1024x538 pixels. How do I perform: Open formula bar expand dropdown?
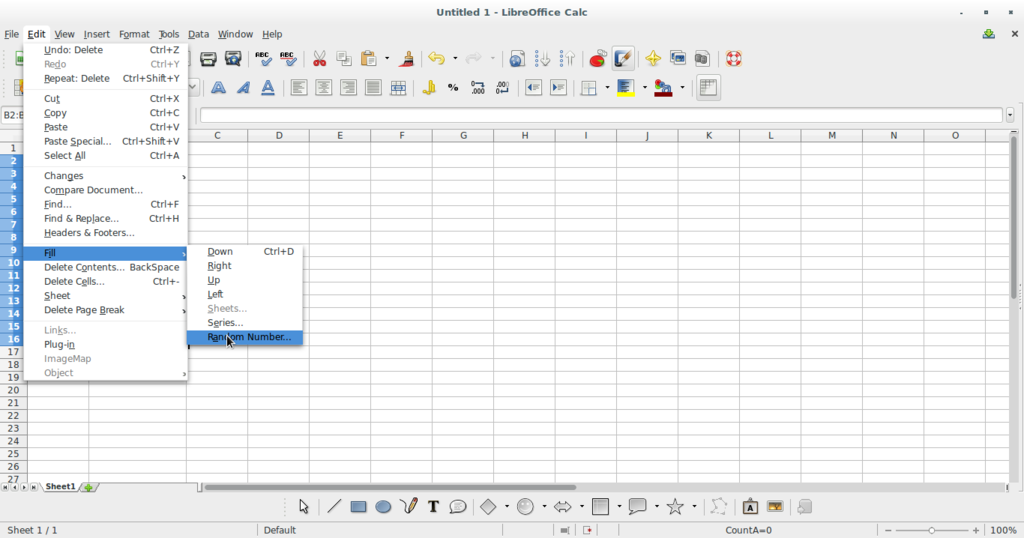(x=1010, y=115)
